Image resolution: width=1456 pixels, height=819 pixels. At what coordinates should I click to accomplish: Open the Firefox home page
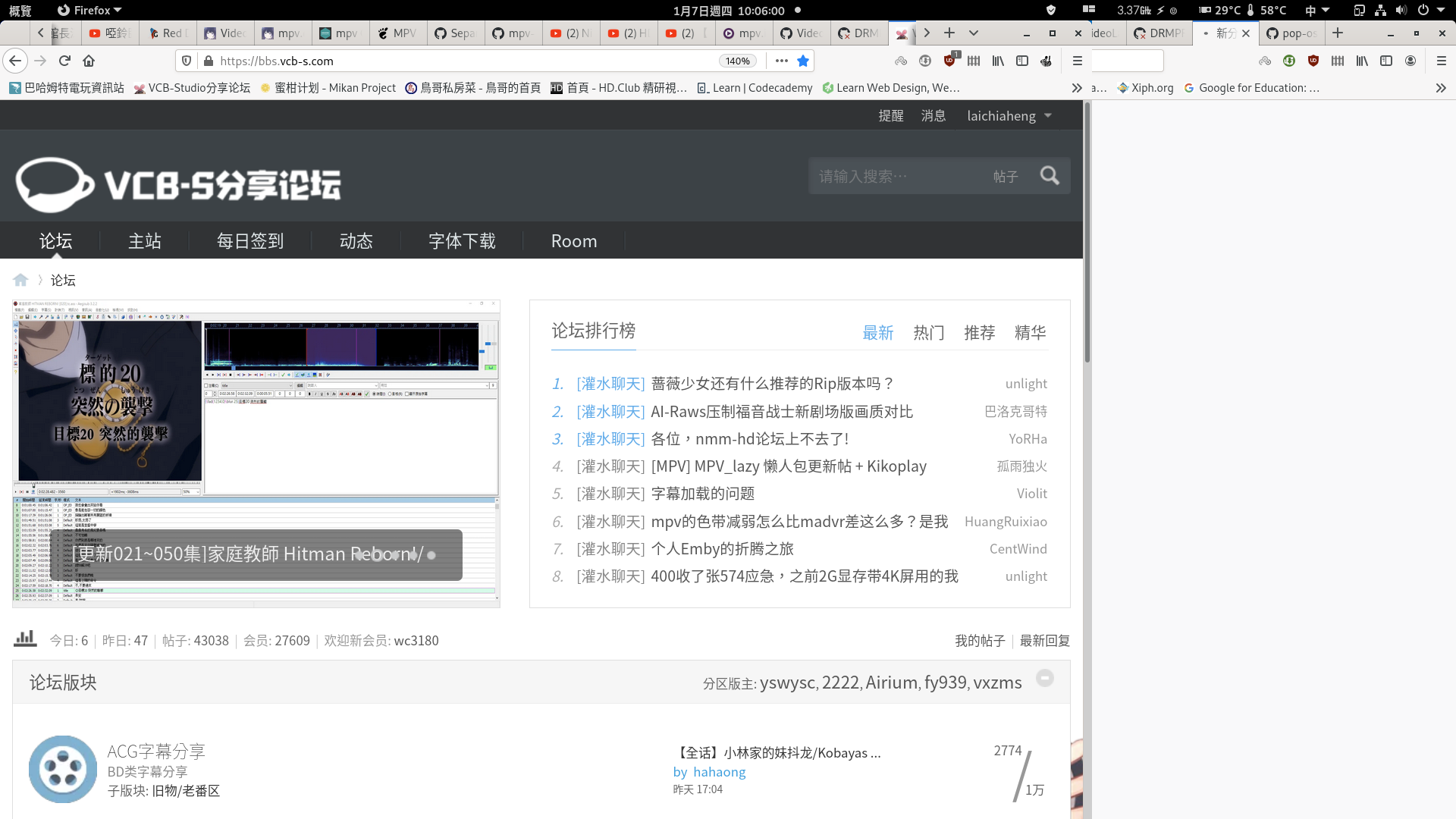[x=89, y=61]
